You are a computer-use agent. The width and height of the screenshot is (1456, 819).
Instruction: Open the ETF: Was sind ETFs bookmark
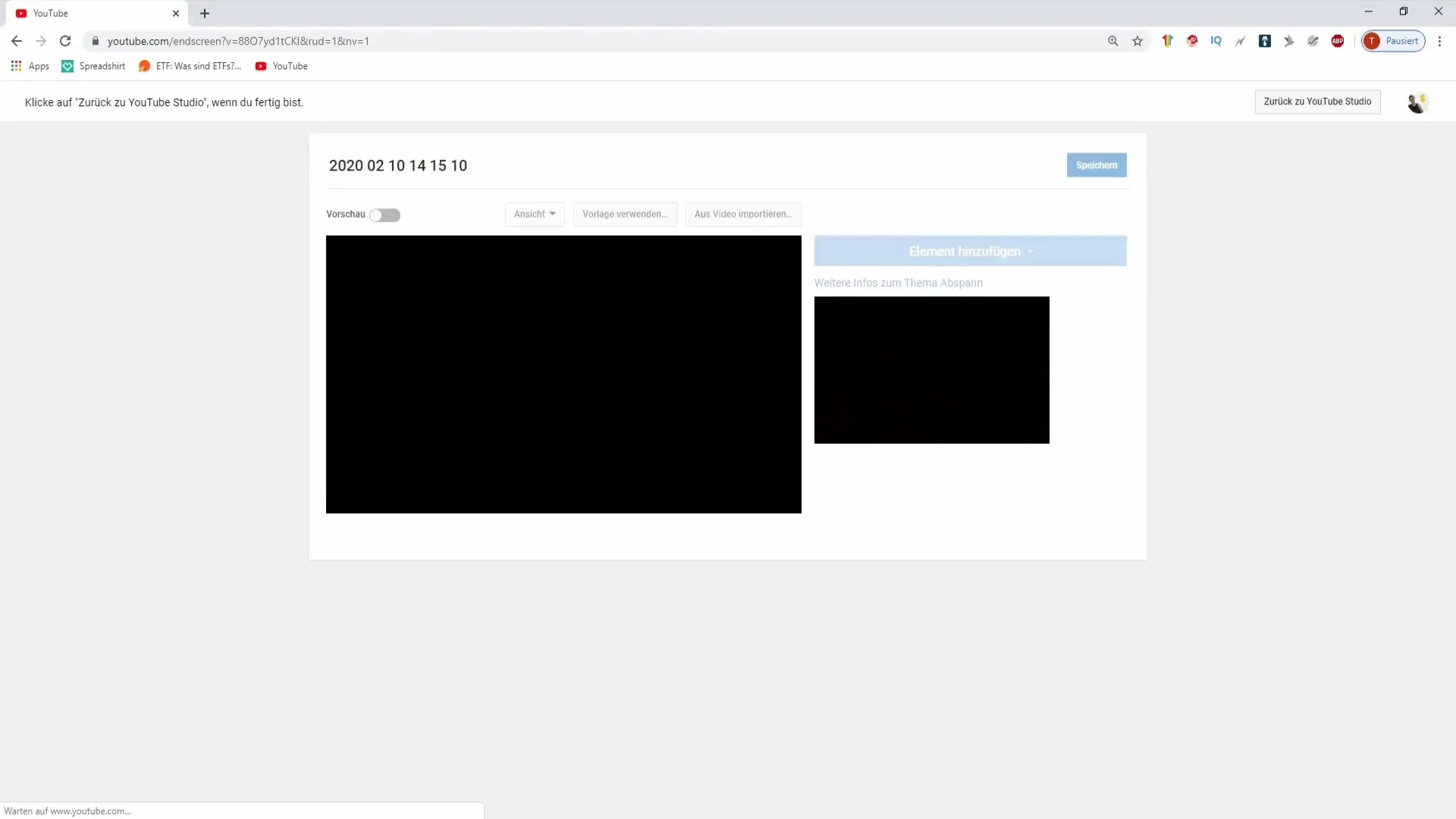tap(190, 66)
